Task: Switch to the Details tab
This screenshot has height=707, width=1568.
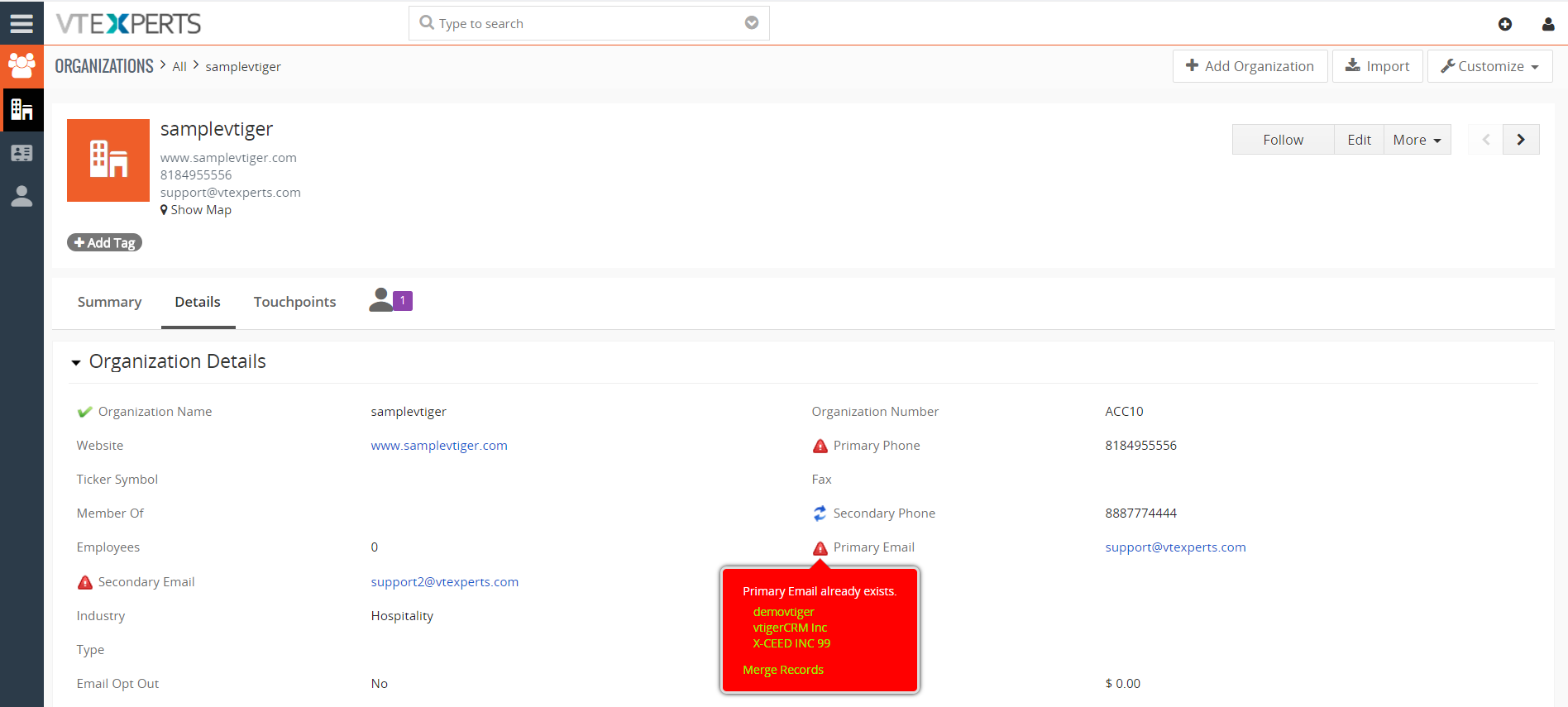Action: click(x=198, y=302)
